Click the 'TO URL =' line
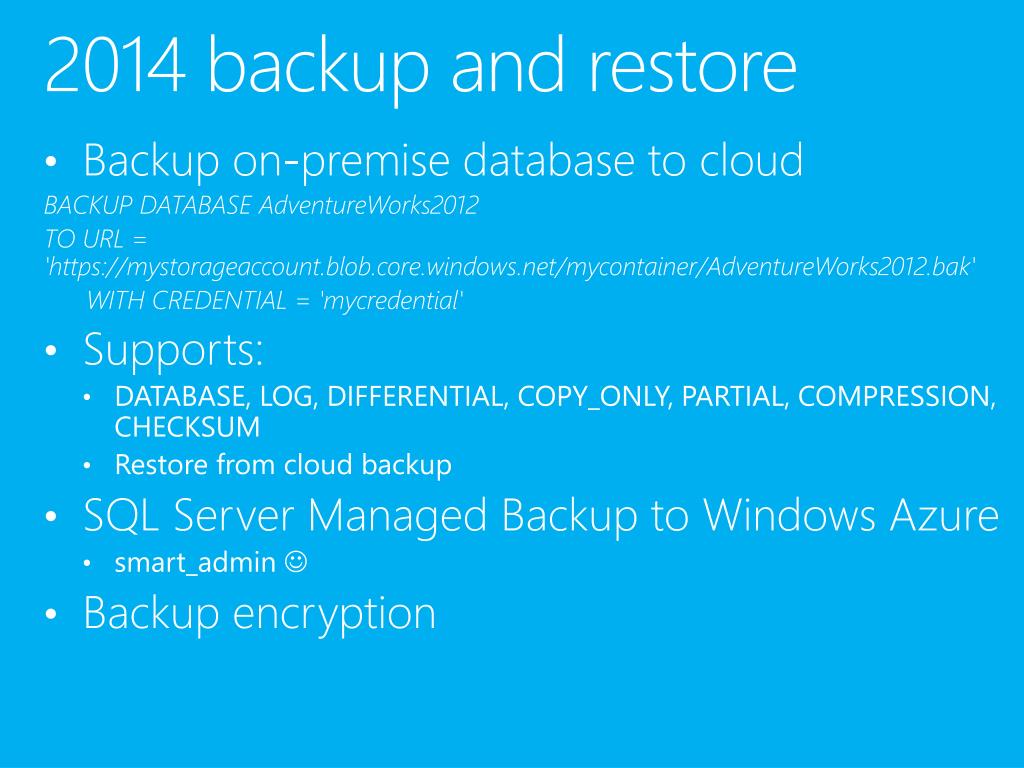This screenshot has width=1024, height=768. (95, 239)
